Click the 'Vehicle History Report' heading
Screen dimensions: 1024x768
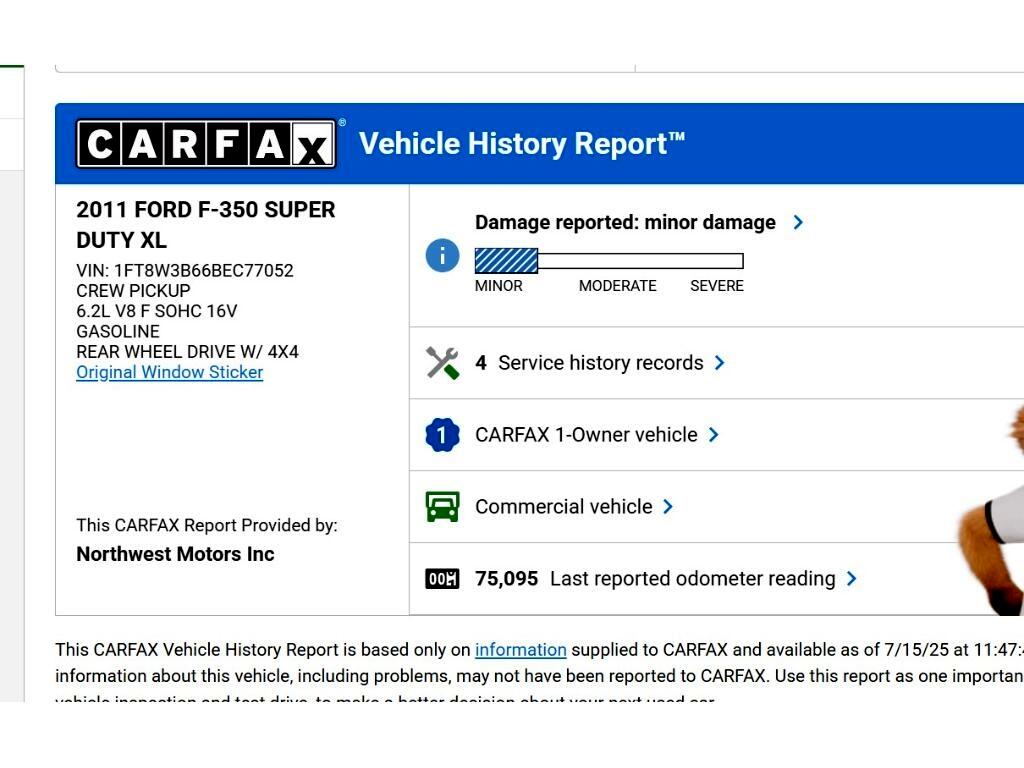[522, 144]
